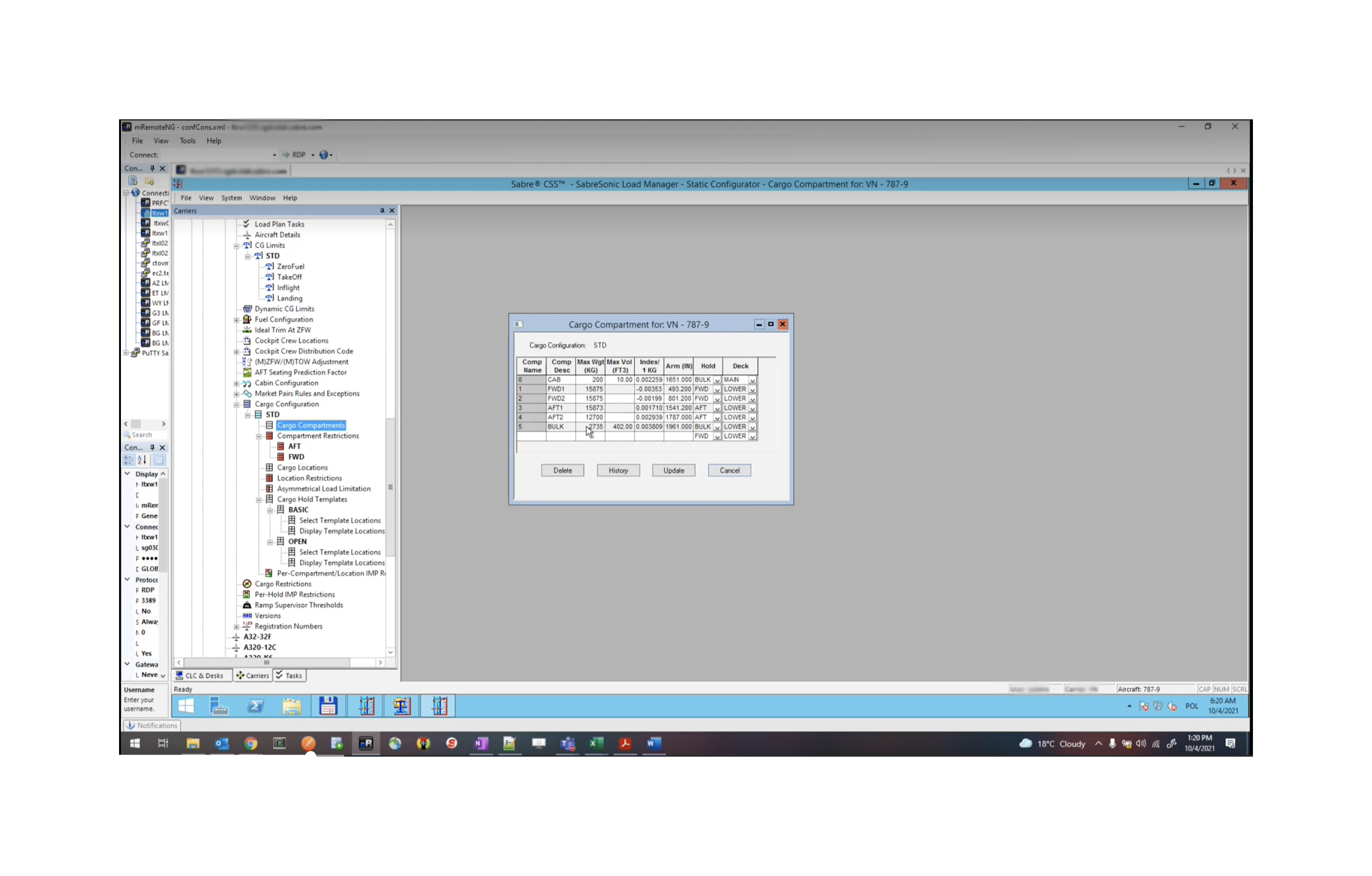Open the remote Server Manager taskbar icon
The image size is (1372, 876).
click(x=219, y=706)
